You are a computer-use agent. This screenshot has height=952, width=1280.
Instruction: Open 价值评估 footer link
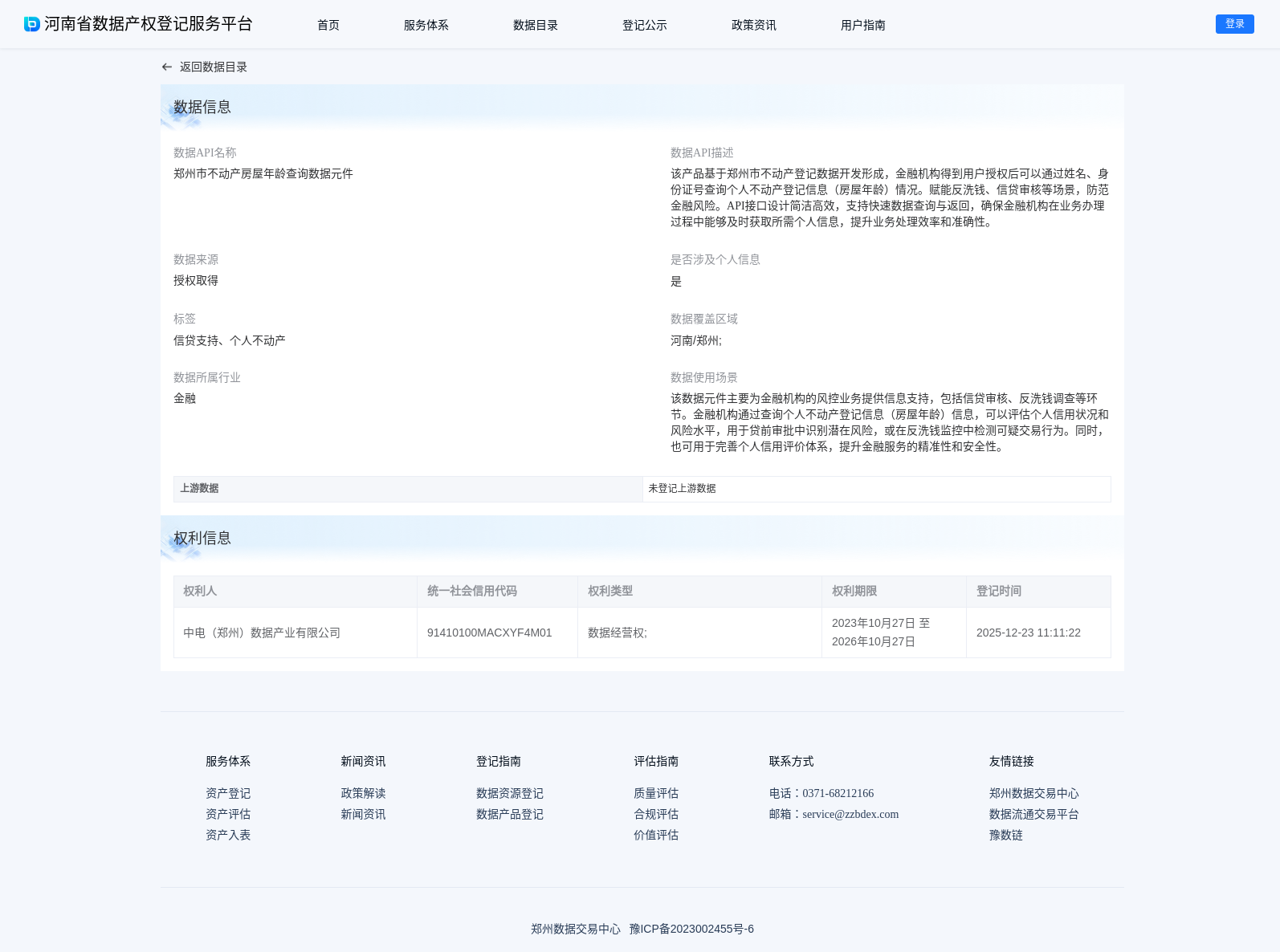[x=656, y=835]
